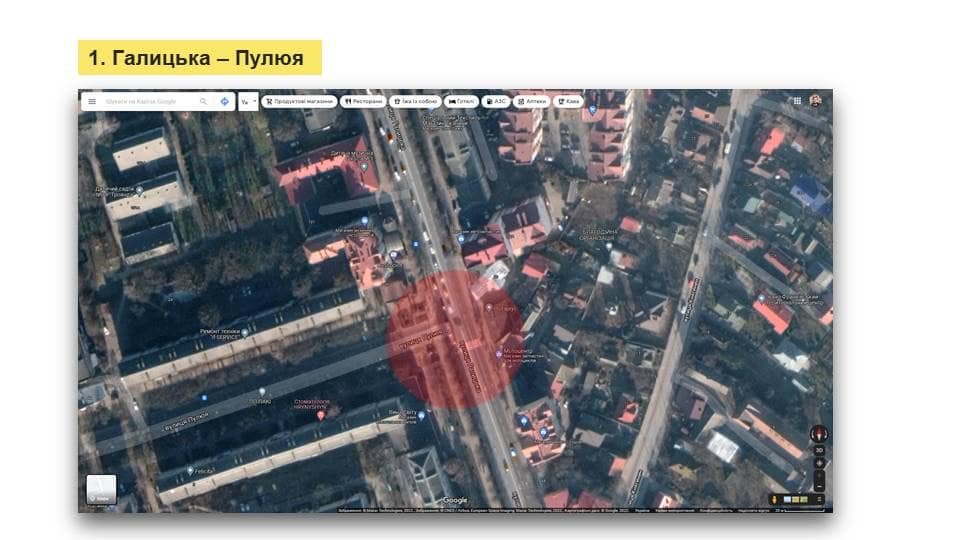Switch map type via the layers thumbnail
The width and height of the screenshot is (960, 540).
click(x=101, y=490)
